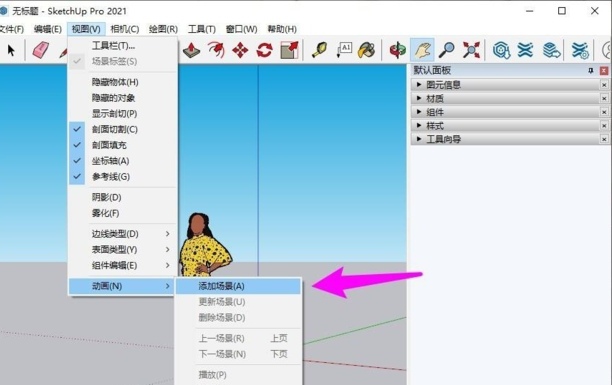The width and height of the screenshot is (612, 385).
Task: Close the 样式 panel section
Action: [x=604, y=126]
